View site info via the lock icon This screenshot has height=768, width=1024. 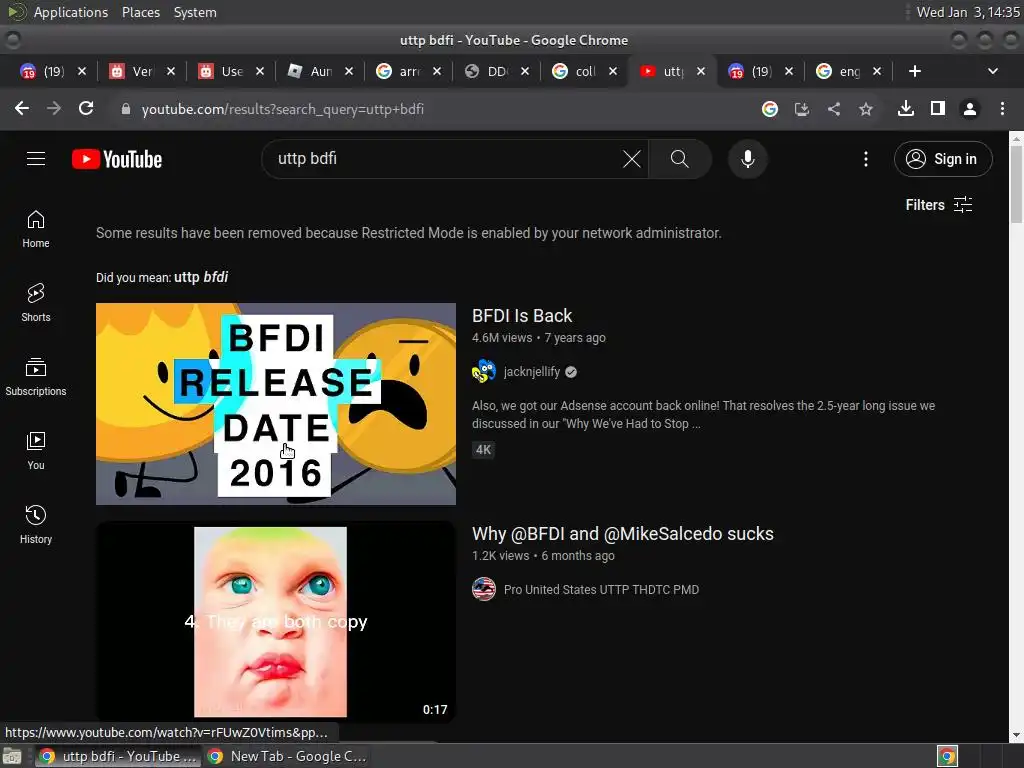click(126, 109)
